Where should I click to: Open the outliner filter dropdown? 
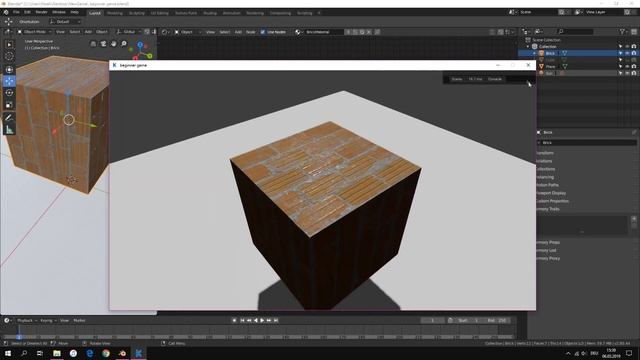coord(623,31)
